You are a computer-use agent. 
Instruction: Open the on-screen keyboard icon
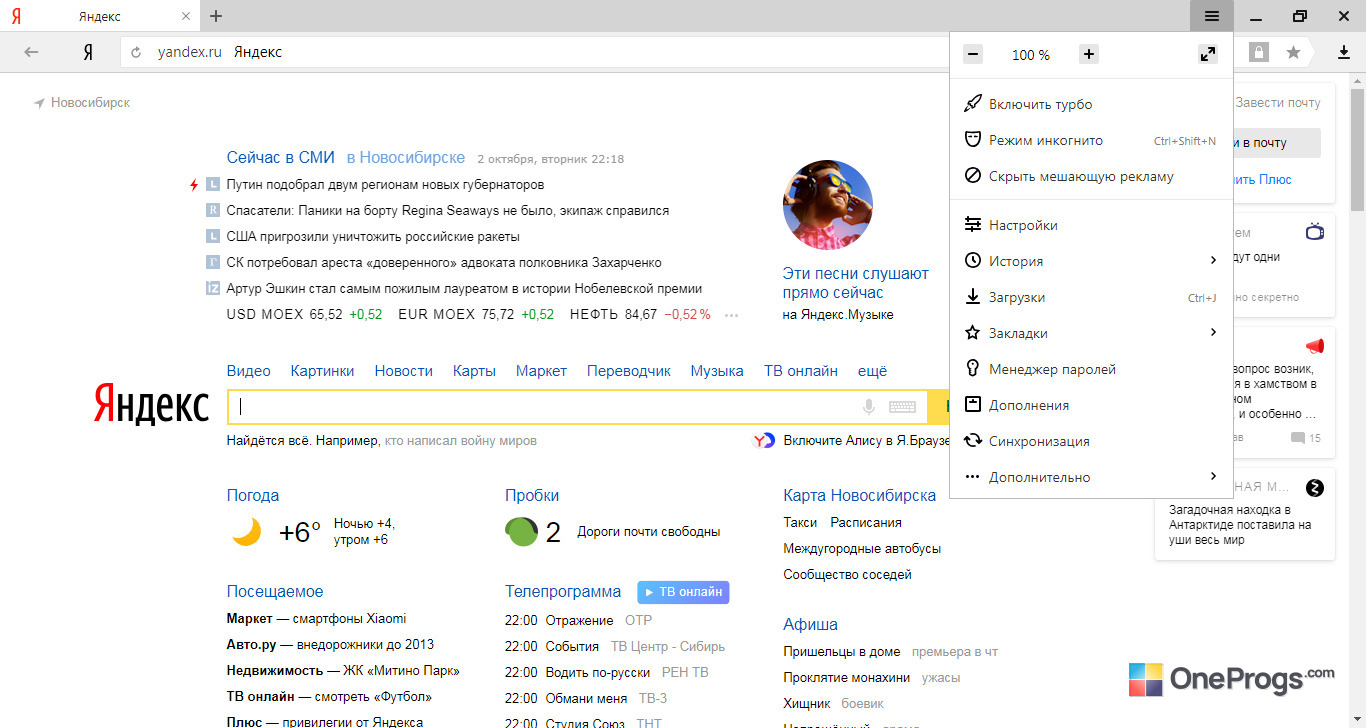pyautogui.click(x=902, y=407)
